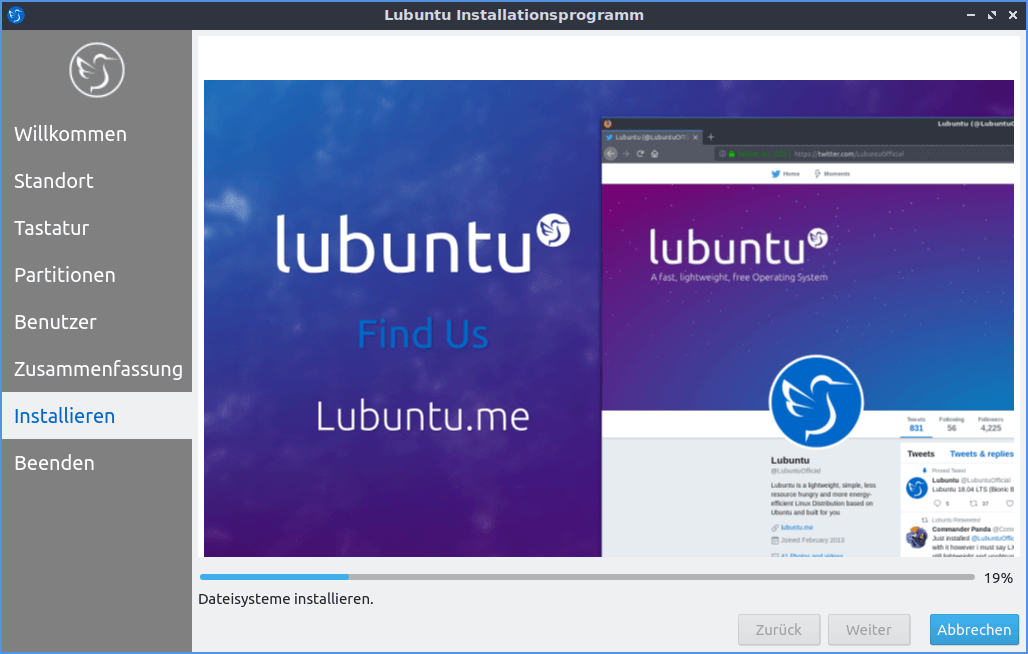Open the Zusammenfassung step
This screenshot has width=1028, height=654.
(97, 369)
